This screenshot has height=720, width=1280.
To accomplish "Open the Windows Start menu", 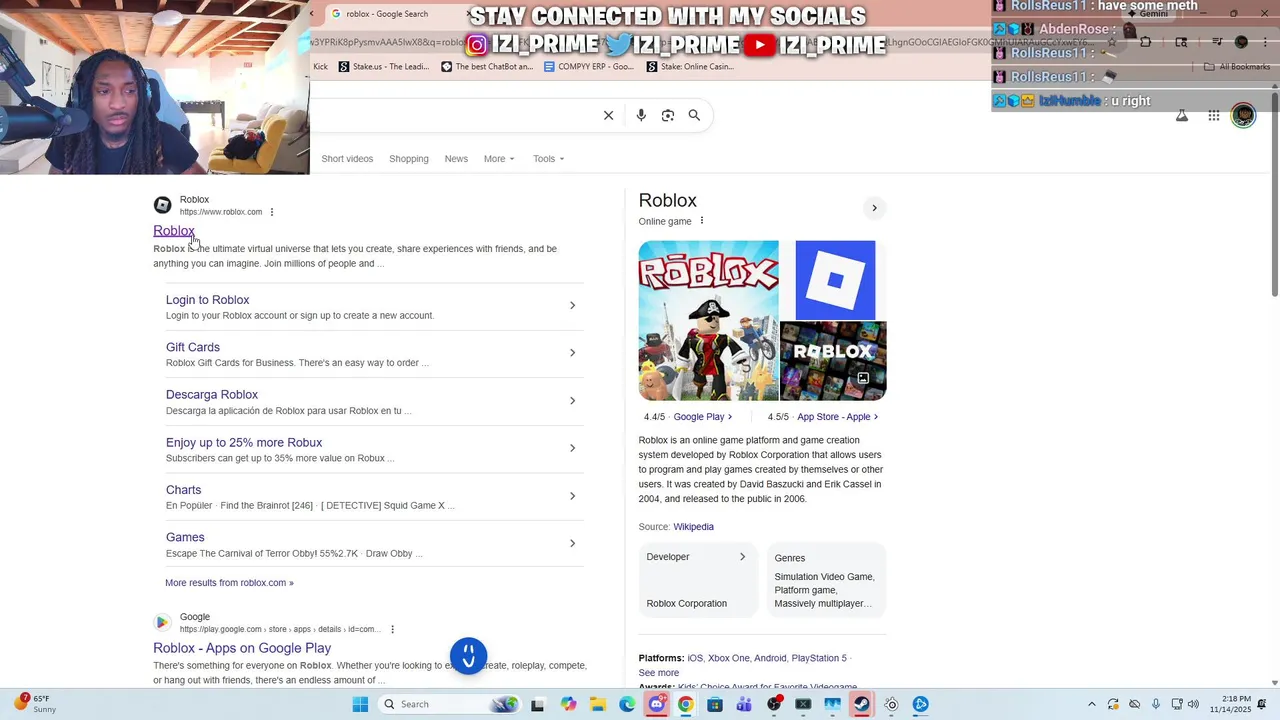I will [360, 704].
